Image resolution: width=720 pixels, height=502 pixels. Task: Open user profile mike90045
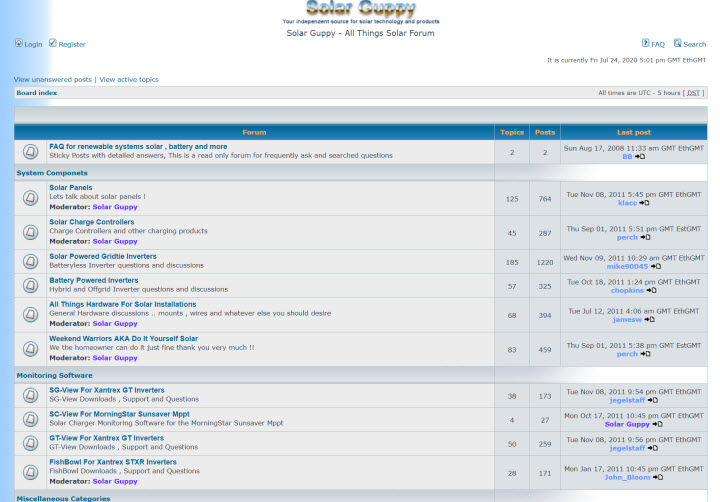[x=627, y=266]
